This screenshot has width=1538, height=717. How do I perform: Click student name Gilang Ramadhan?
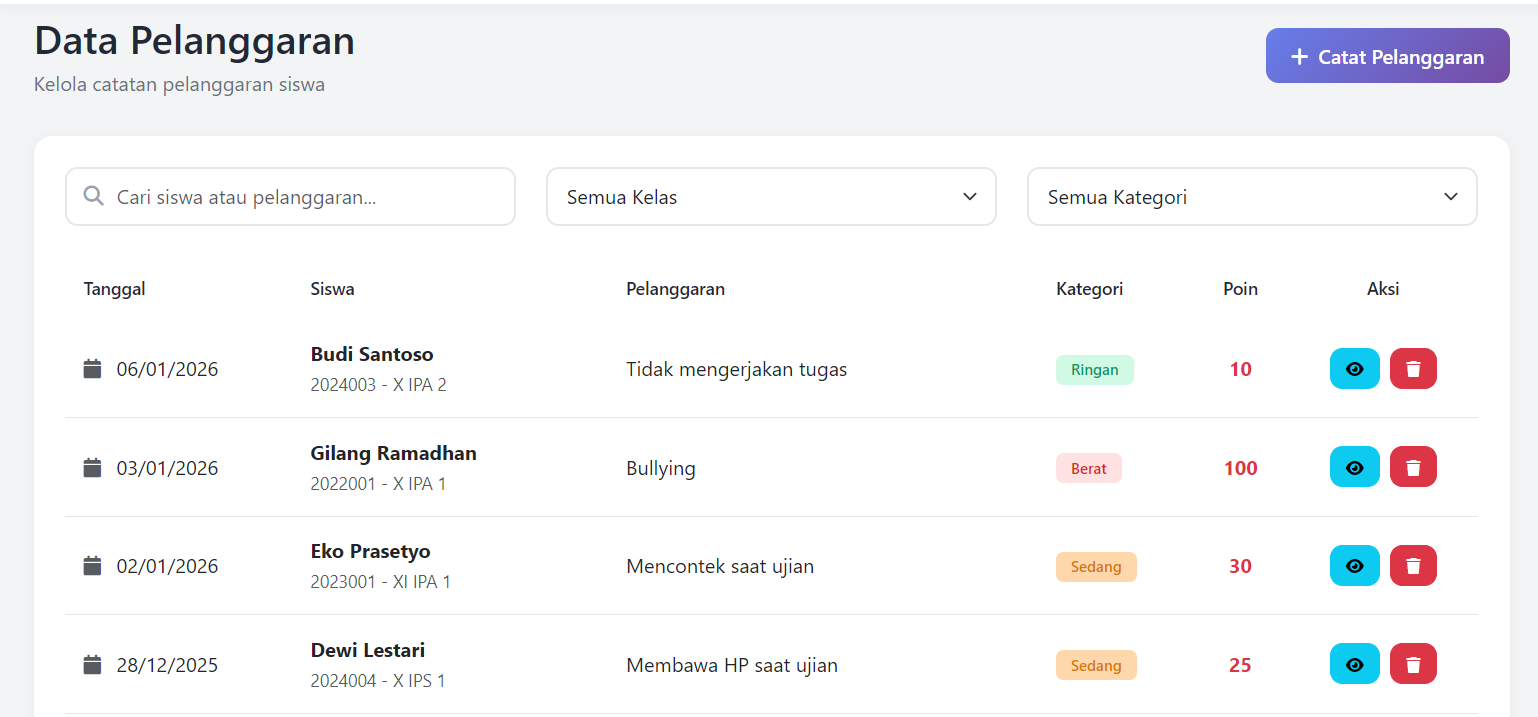point(394,453)
